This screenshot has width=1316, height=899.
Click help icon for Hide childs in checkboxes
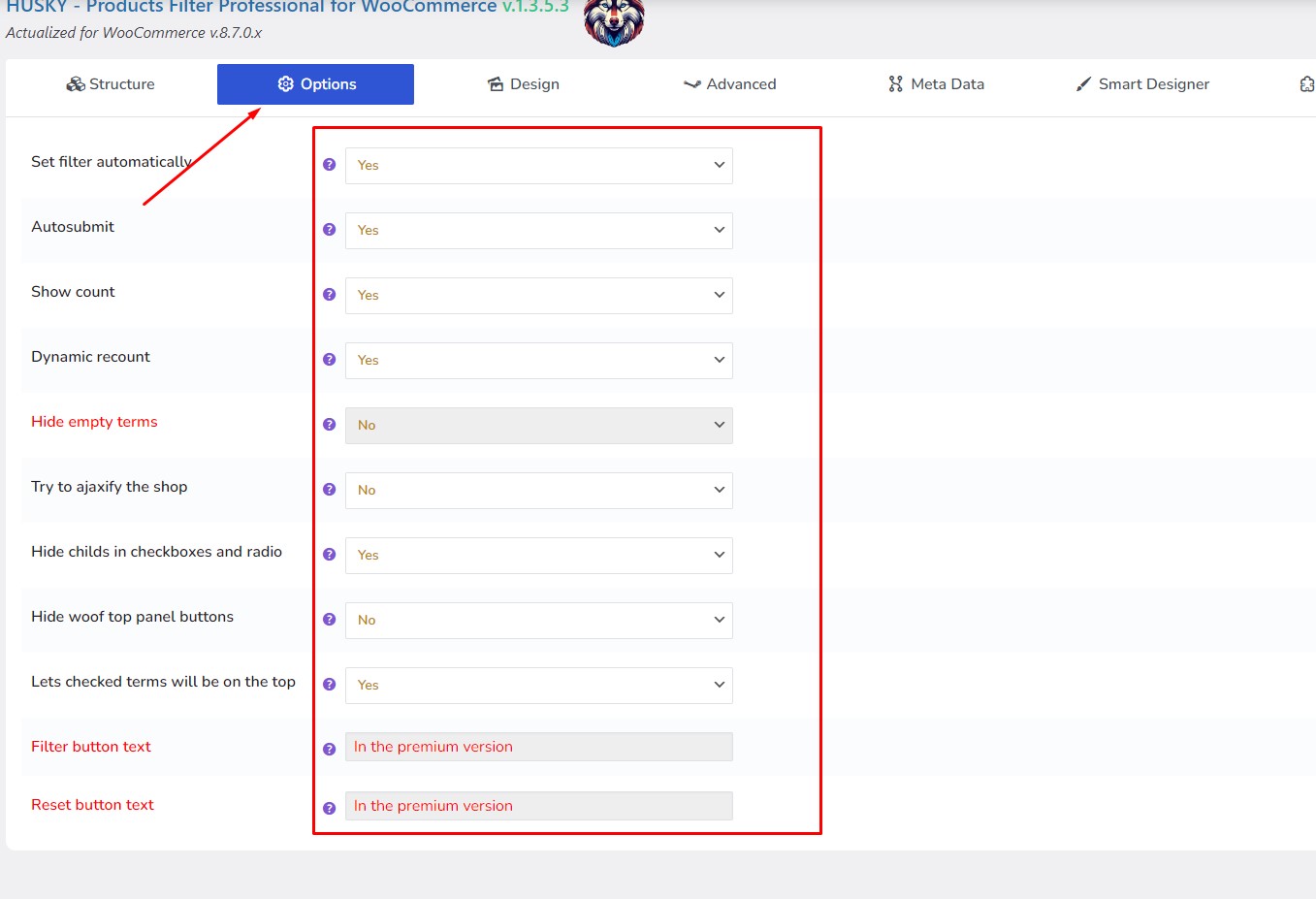pyautogui.click(x=330, y=555)
